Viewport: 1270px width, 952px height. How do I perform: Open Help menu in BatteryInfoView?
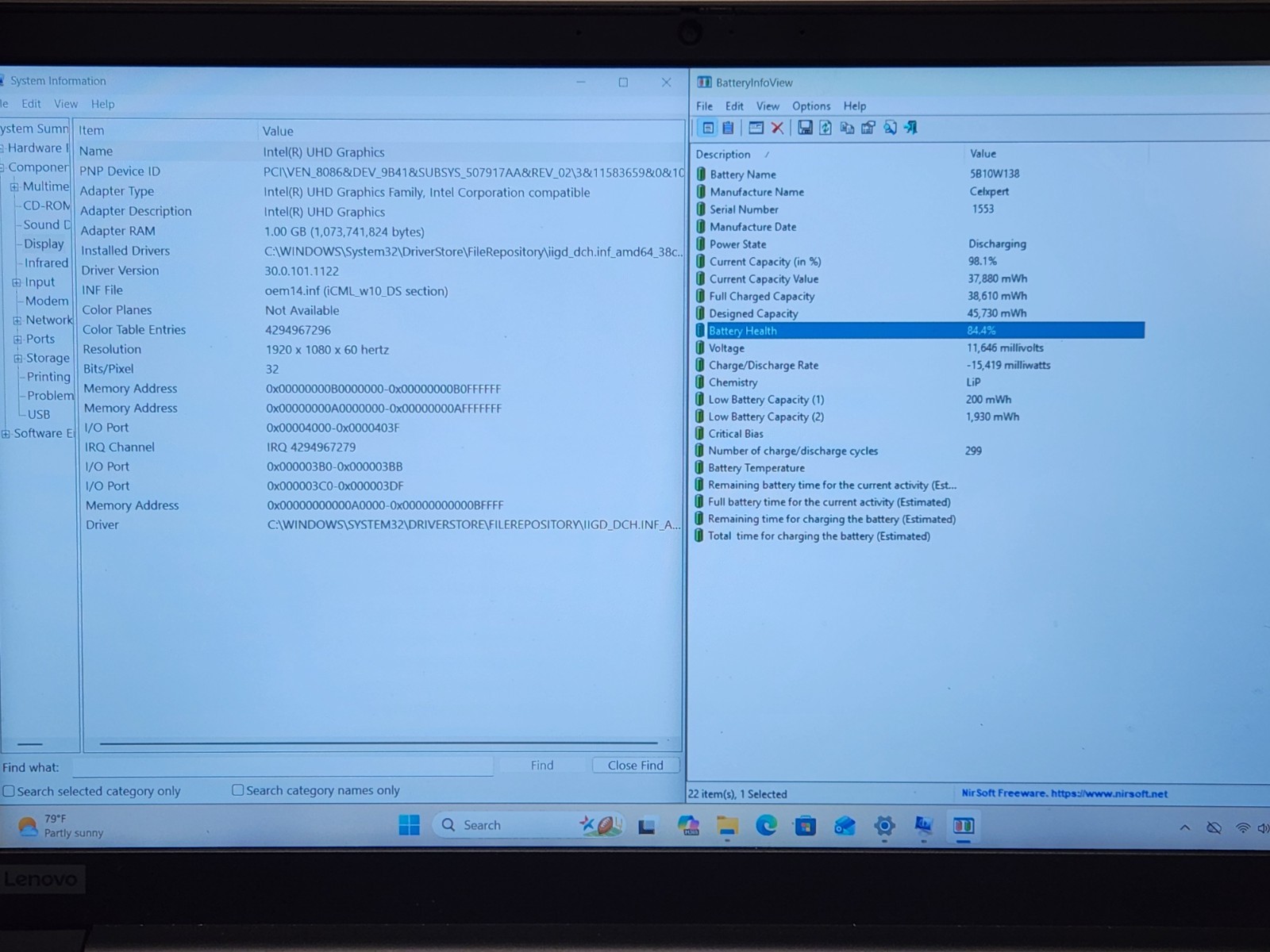855,106
